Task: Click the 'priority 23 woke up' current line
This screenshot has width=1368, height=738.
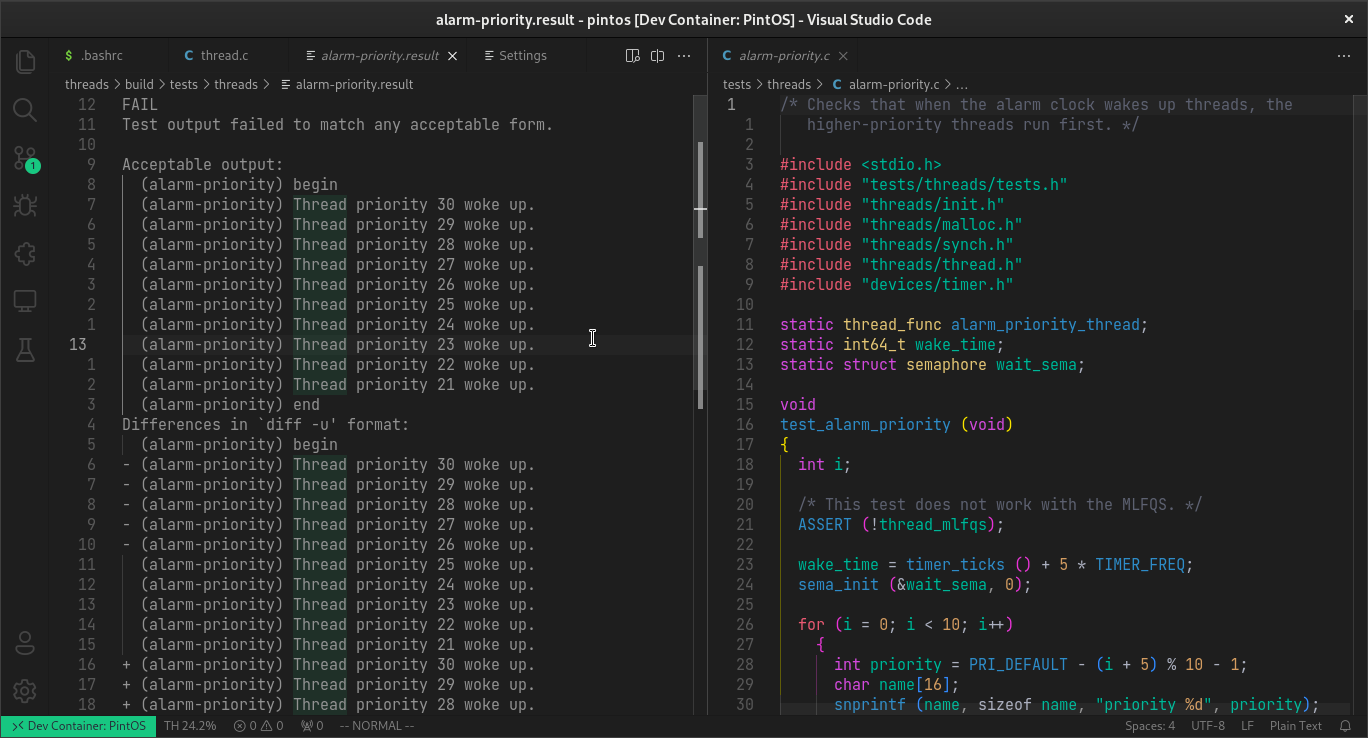Action: [x=338, y=345]
